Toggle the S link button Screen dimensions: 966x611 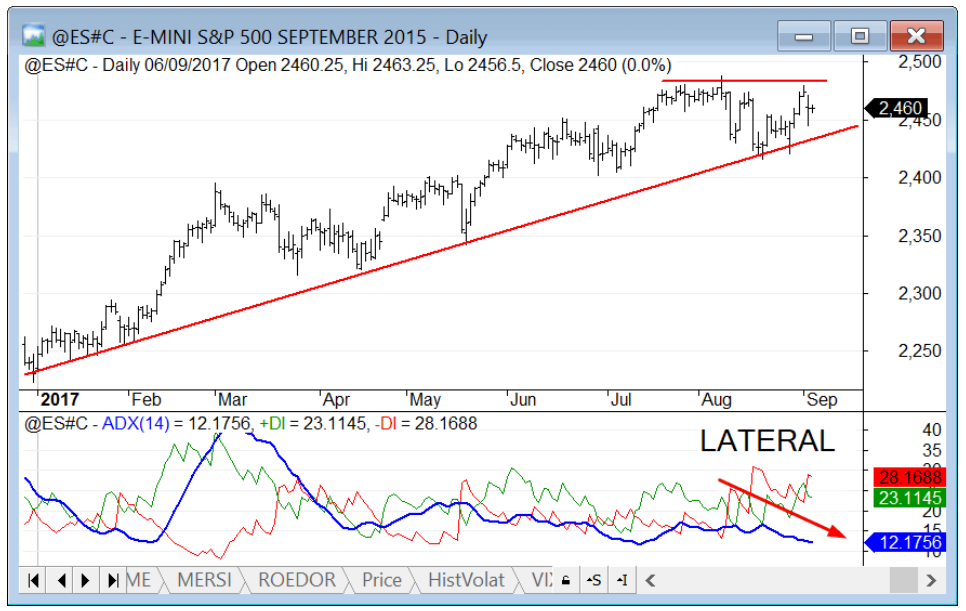point(594,580)
